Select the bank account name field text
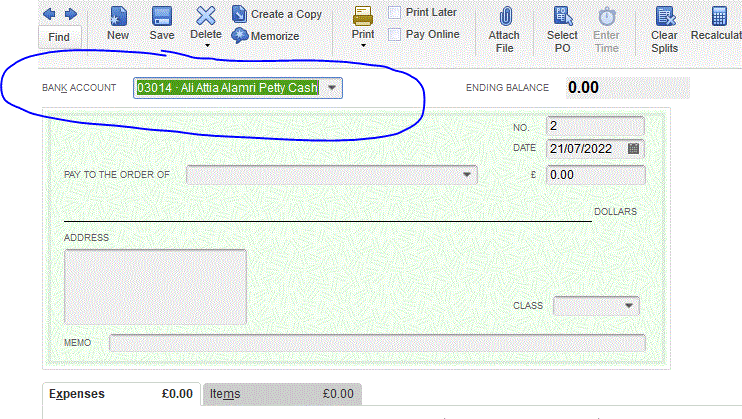742x419 pixels. pyautogui.click(x=227, y=88)
